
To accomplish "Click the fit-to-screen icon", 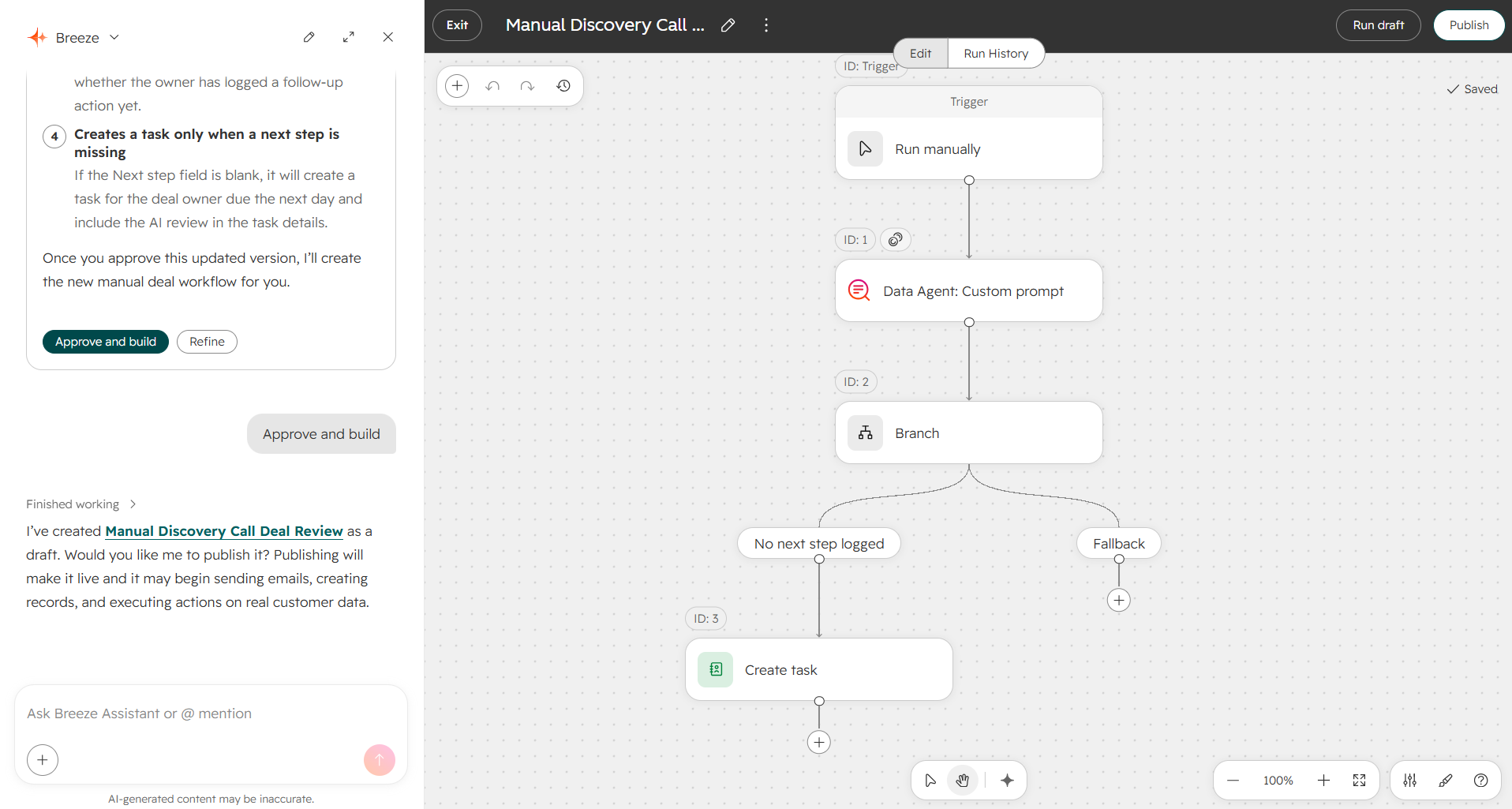I will pyautogui.click(x=1359, y=781).
